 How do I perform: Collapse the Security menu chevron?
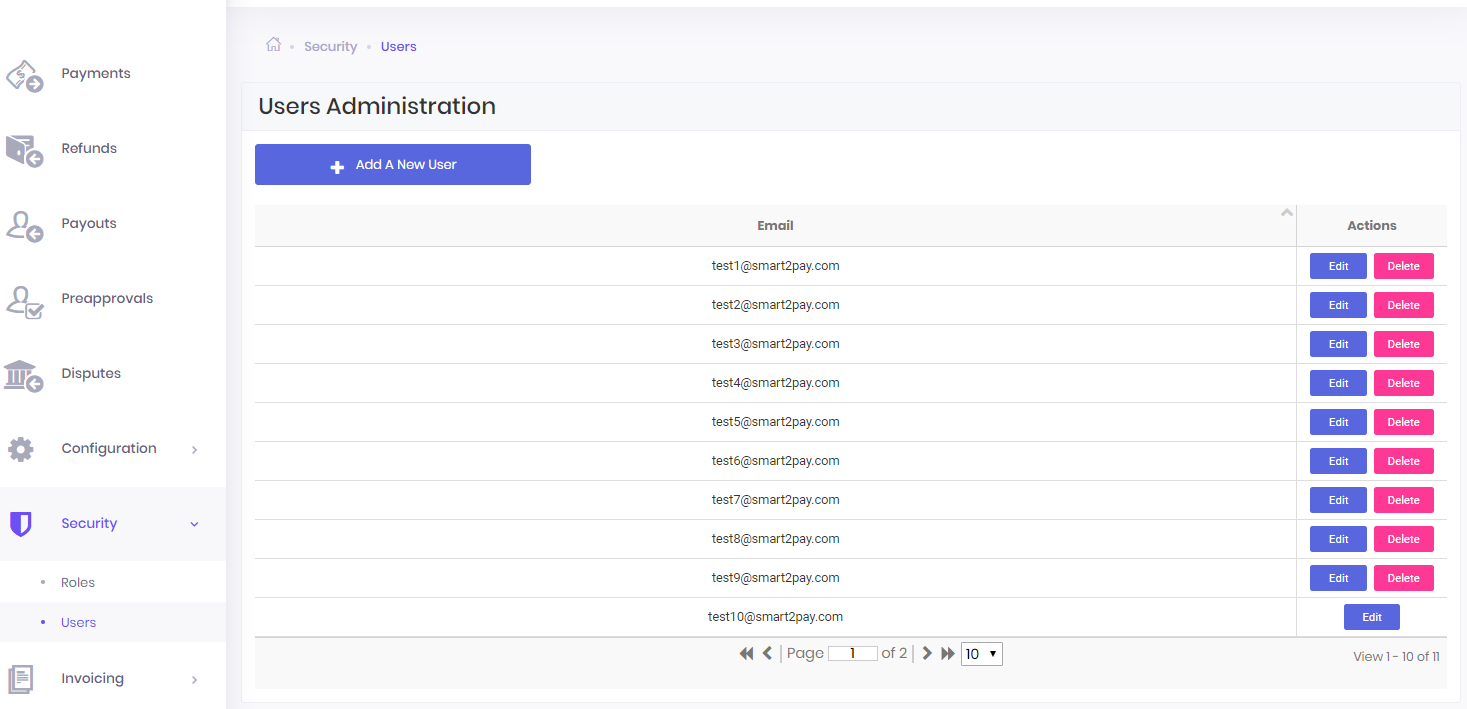point(195,524)
